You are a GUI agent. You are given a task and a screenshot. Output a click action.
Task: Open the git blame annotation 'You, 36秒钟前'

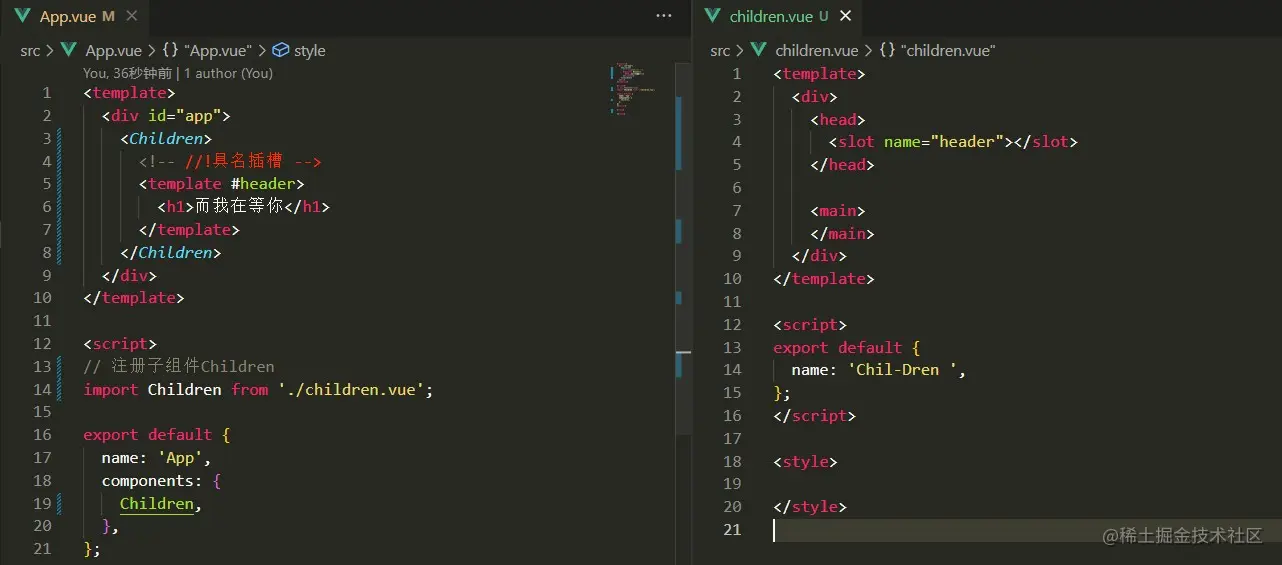pyautogui.click(x=128, y=73)
